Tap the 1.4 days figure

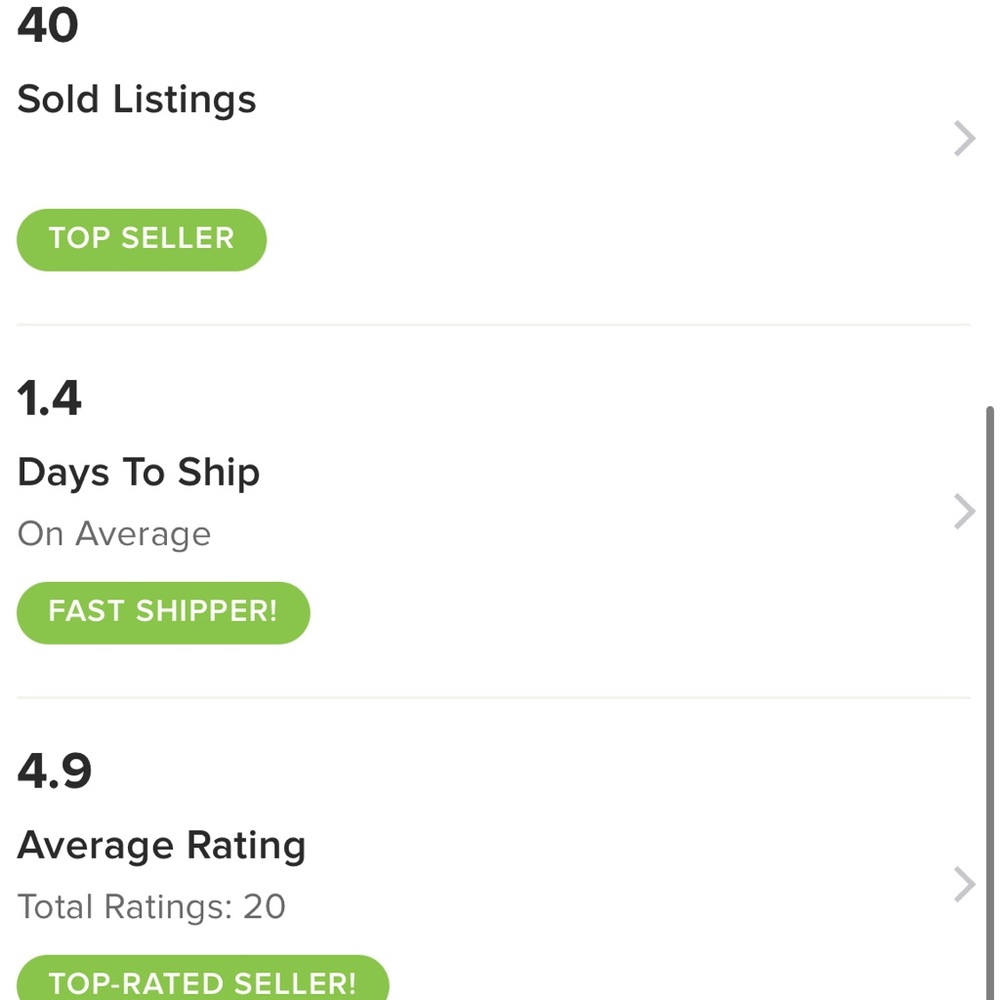tap(49, 398)
